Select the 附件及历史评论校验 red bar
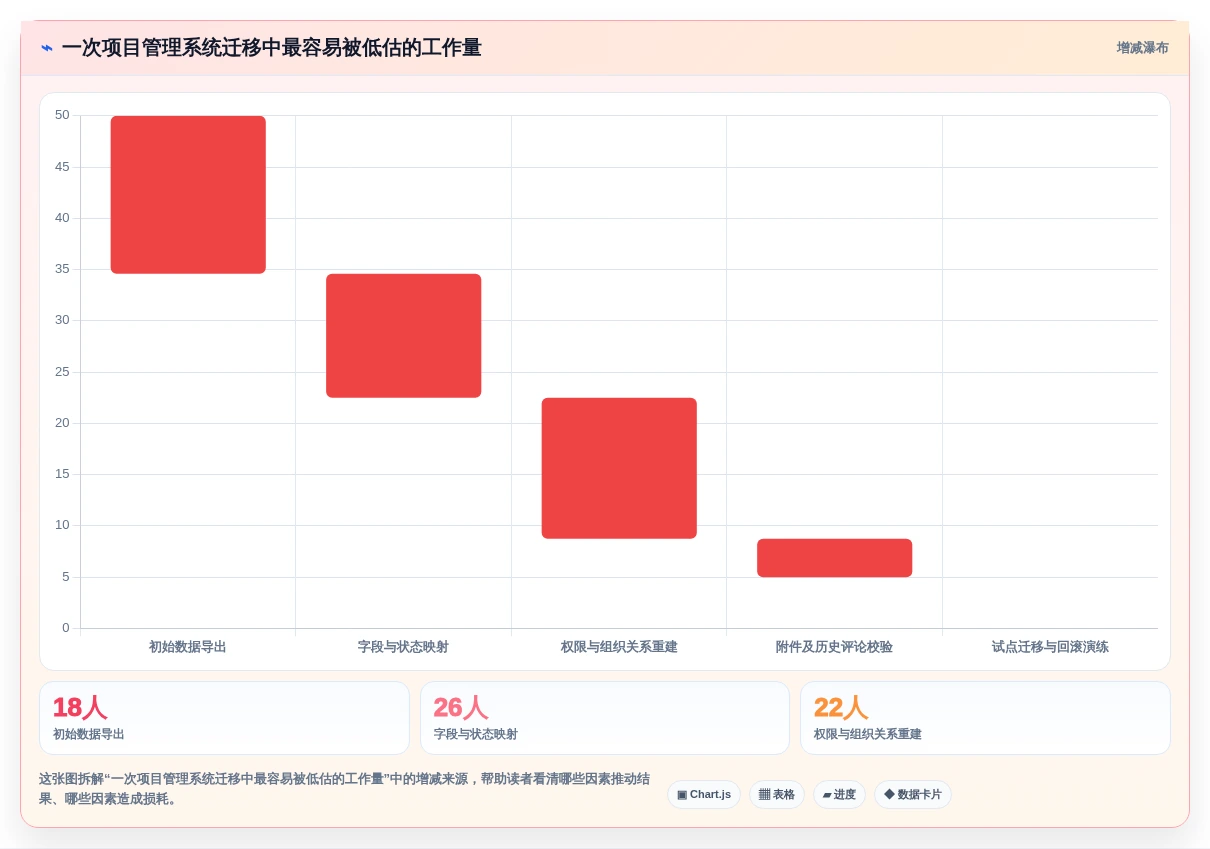Screen dimensions: 1210x849 [835, 558]
